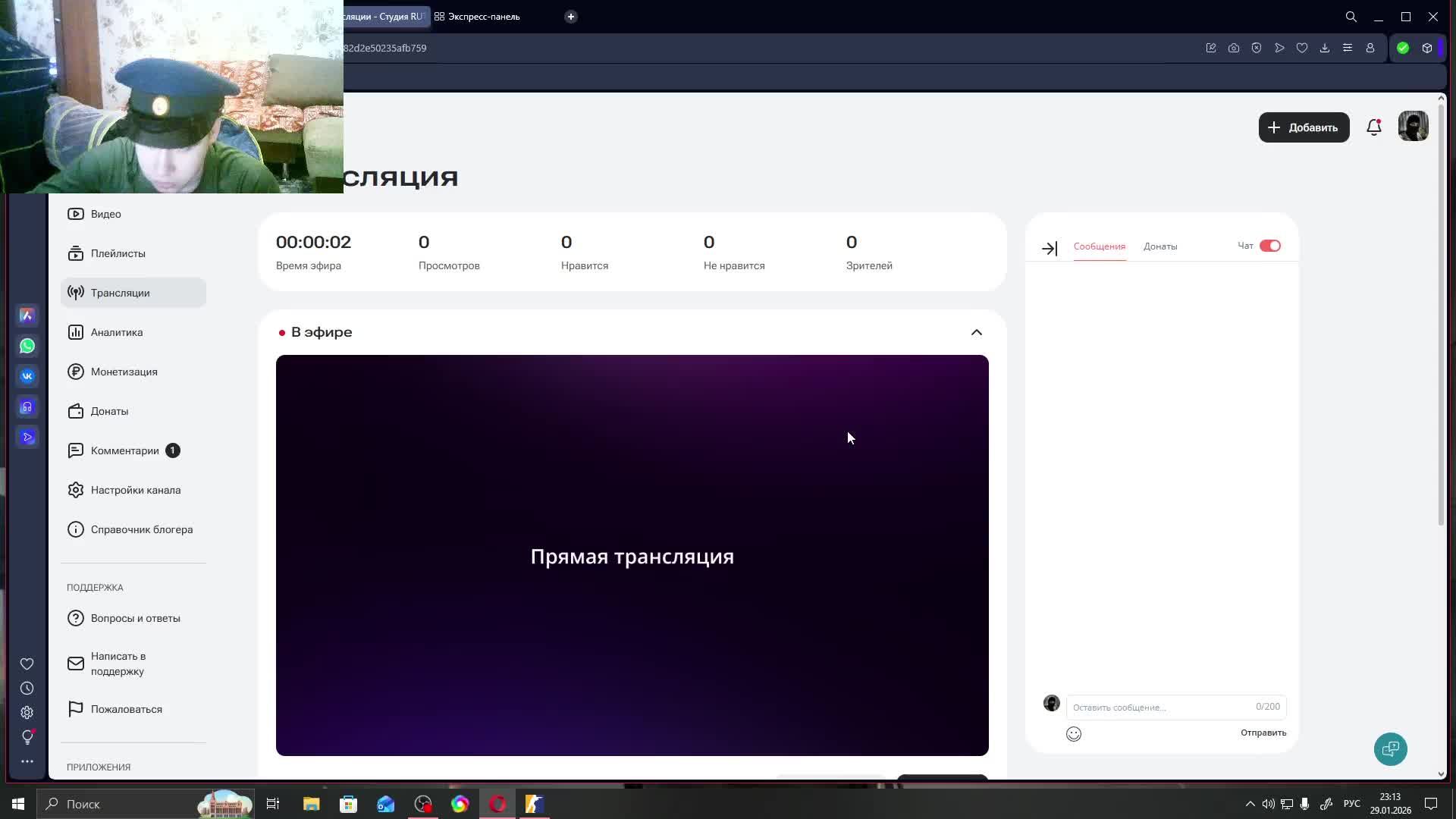Toggle the Чат switch off
This screenshot has width=1456, height=819.
click(1269, 246)
